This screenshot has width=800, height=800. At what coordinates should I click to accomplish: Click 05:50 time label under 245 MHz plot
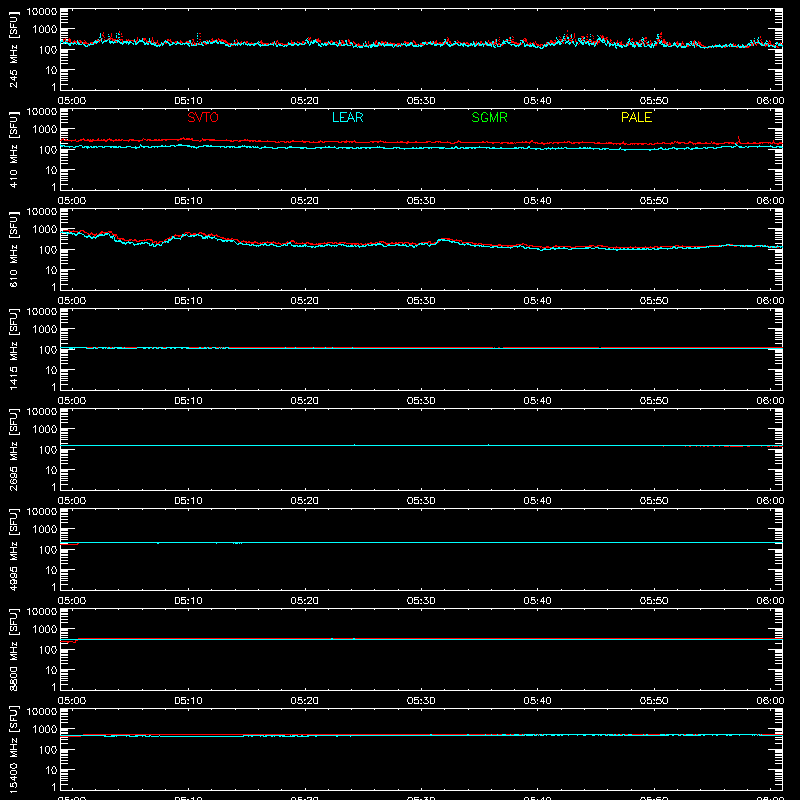coord(654,101)
